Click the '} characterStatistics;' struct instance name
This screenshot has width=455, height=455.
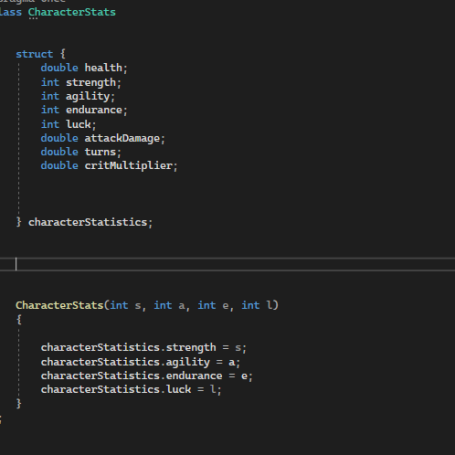coord(88,222)
